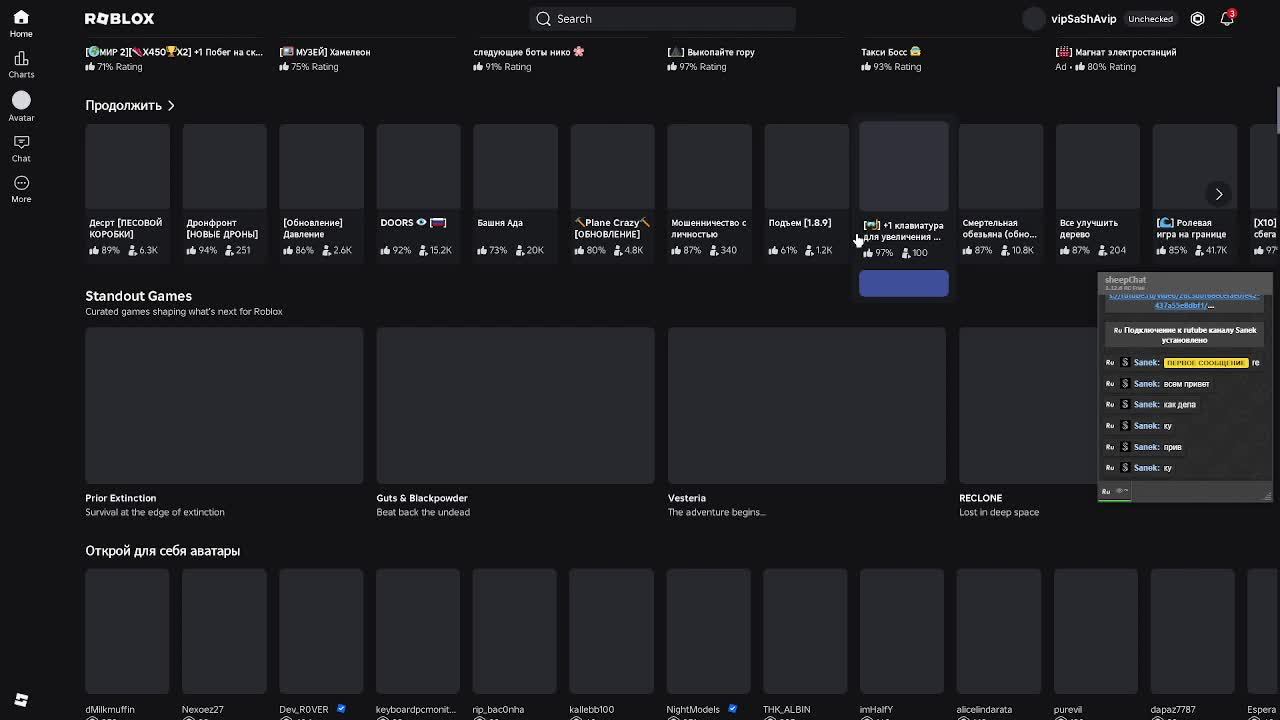Open the Prior Extinction game card
1280x720 pixels.
point(224,422)
